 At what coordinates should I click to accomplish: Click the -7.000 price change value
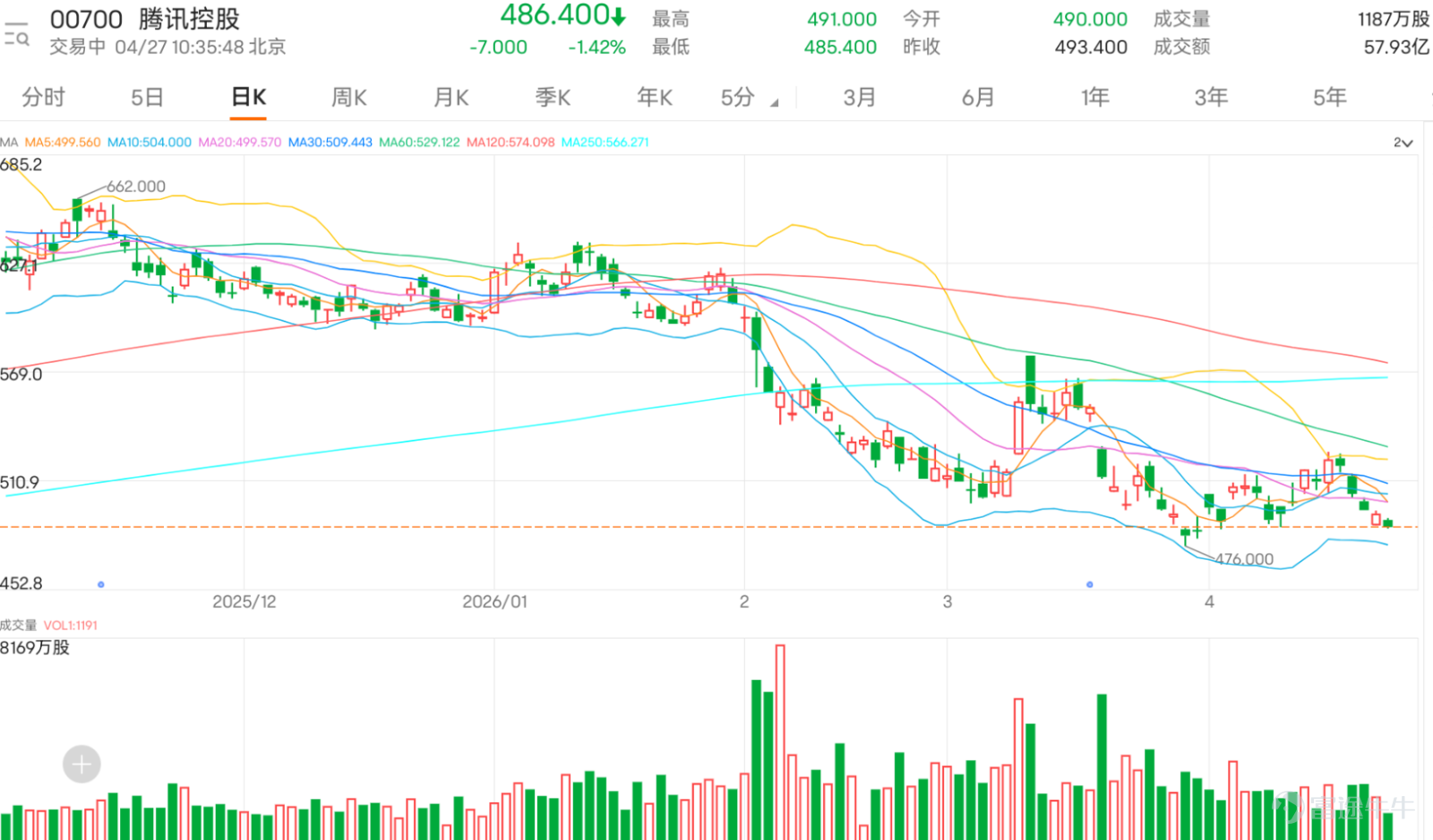pyautogui.click(x=498, y=47)
